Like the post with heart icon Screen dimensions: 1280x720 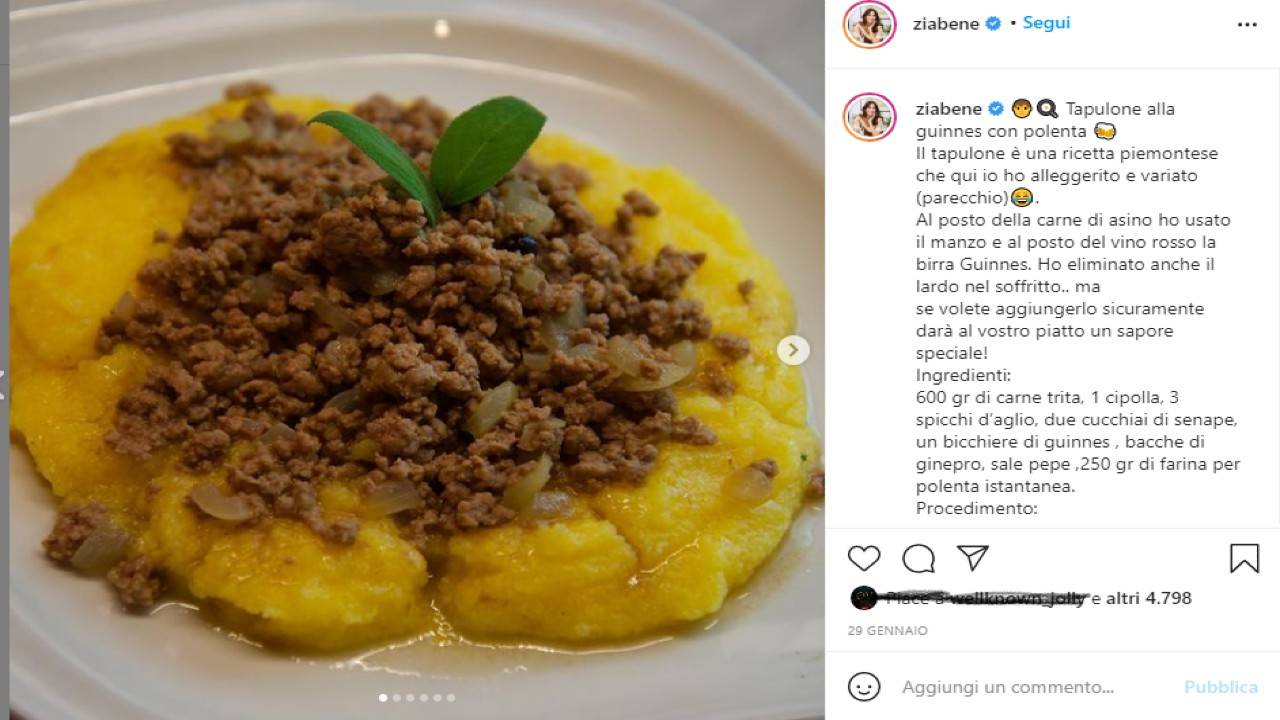pos(864,558)
